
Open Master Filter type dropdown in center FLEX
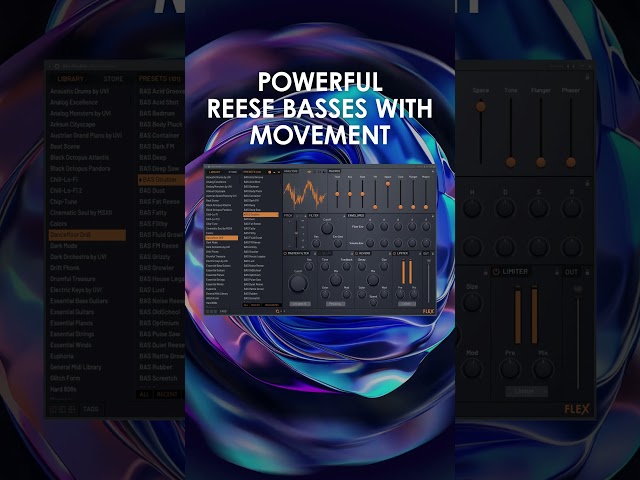[300, 304]
